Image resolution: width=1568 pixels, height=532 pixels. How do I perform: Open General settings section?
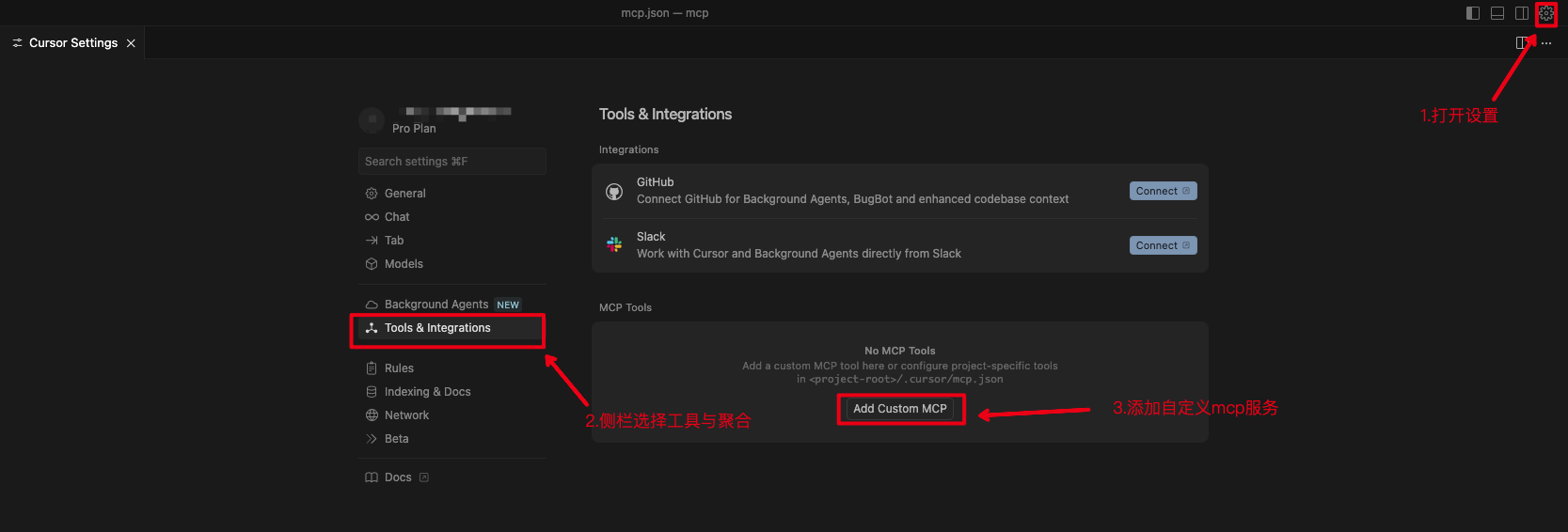point(404,194)
